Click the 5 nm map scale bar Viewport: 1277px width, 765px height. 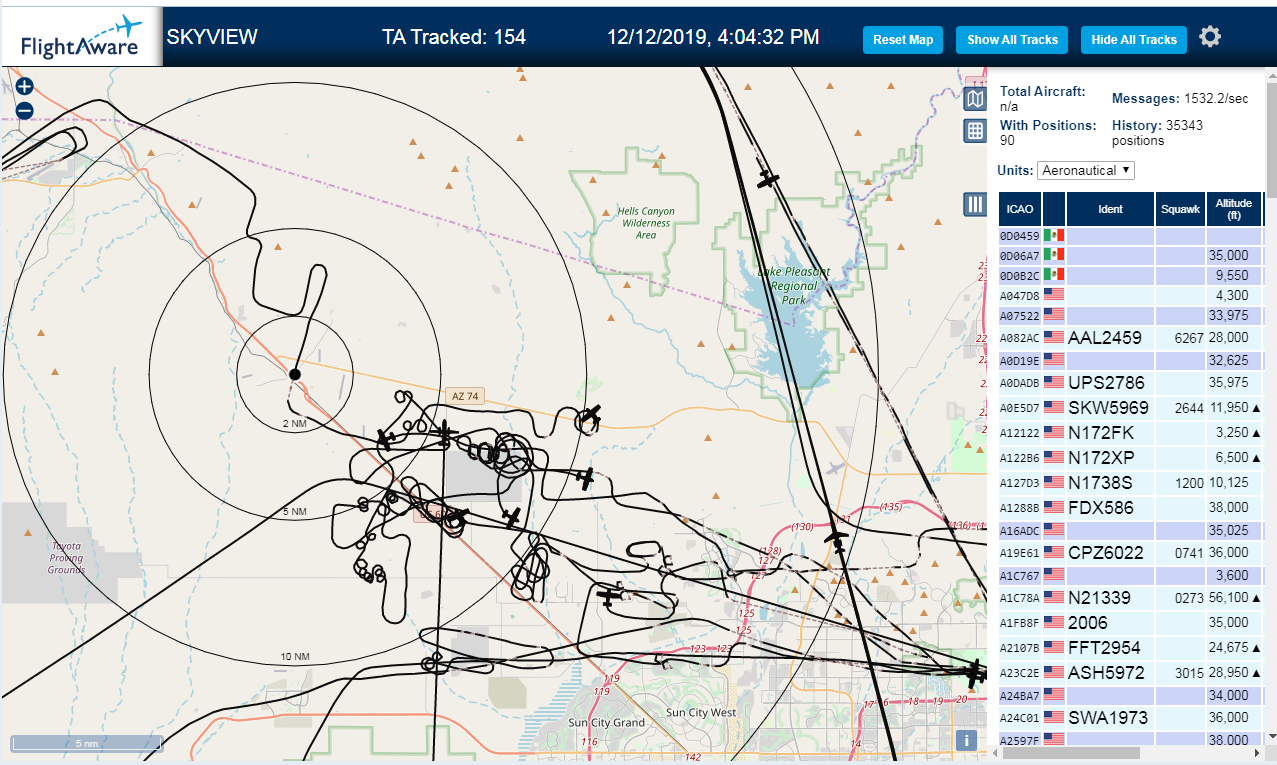88,744
